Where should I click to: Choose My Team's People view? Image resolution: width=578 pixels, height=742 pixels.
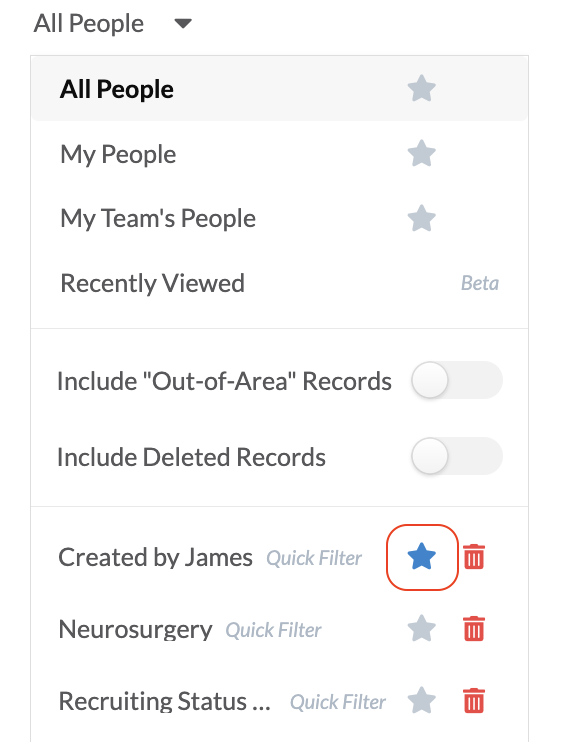tap(279, 218)
